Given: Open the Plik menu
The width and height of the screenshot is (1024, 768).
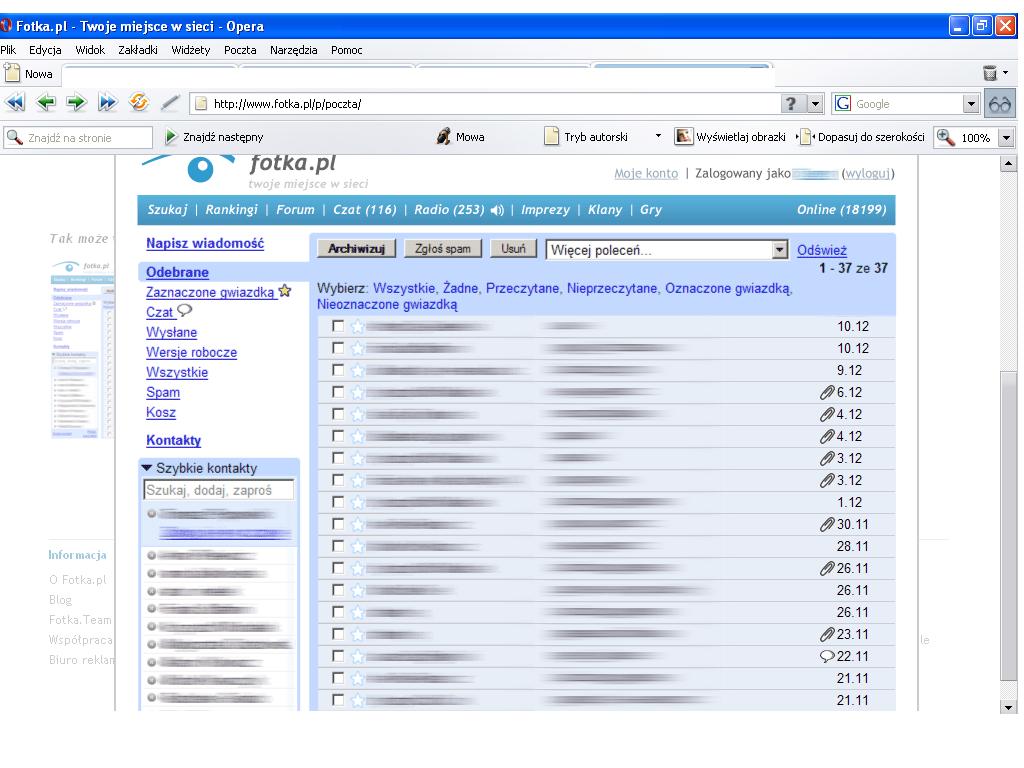Looking at the screenshot, I should pos(8,50).
